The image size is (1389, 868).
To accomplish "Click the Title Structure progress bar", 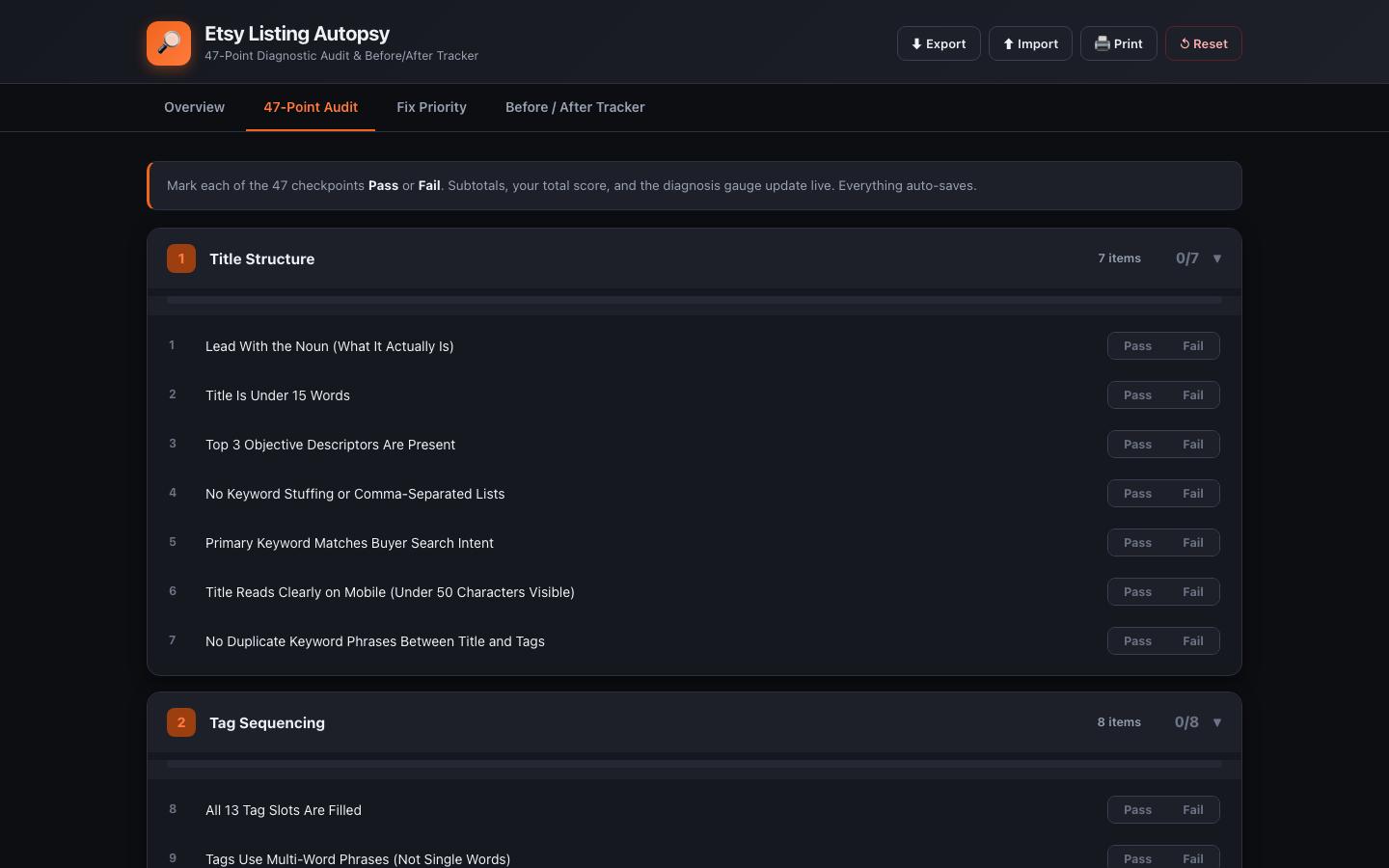I will coord(694,300).
